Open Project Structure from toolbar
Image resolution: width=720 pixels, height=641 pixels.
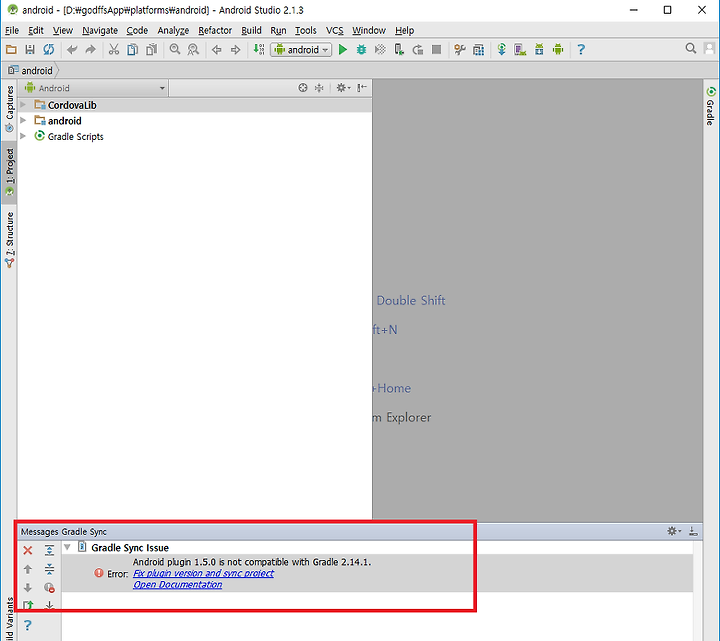click(478, 50)
